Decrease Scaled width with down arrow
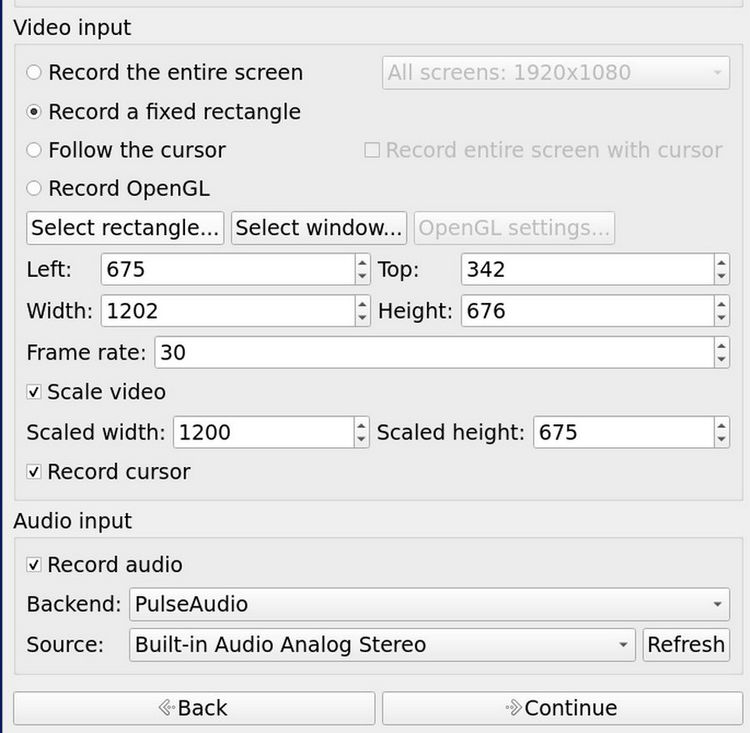Screen dimensions: 750x733 (x=361, y=439)
